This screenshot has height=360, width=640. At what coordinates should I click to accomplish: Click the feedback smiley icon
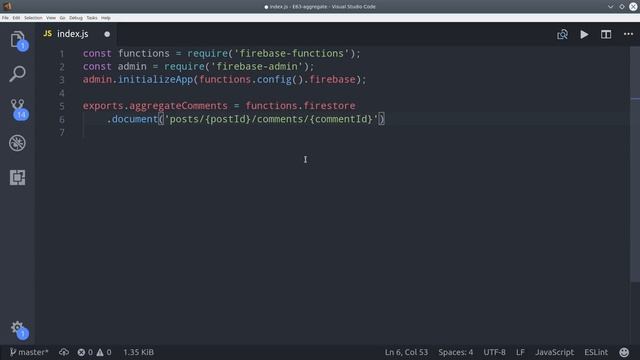click(x=624, y=352)
